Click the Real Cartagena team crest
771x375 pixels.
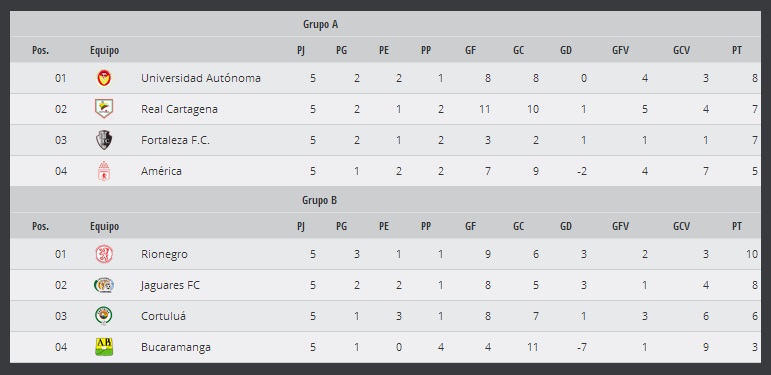(x=104, y=109)
